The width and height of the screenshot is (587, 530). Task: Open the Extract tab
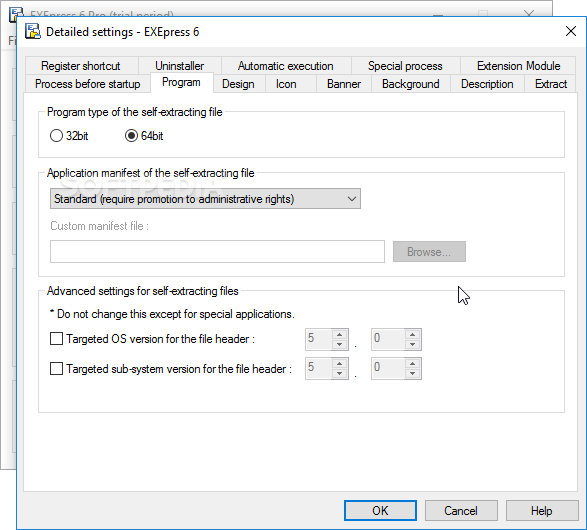551,84
